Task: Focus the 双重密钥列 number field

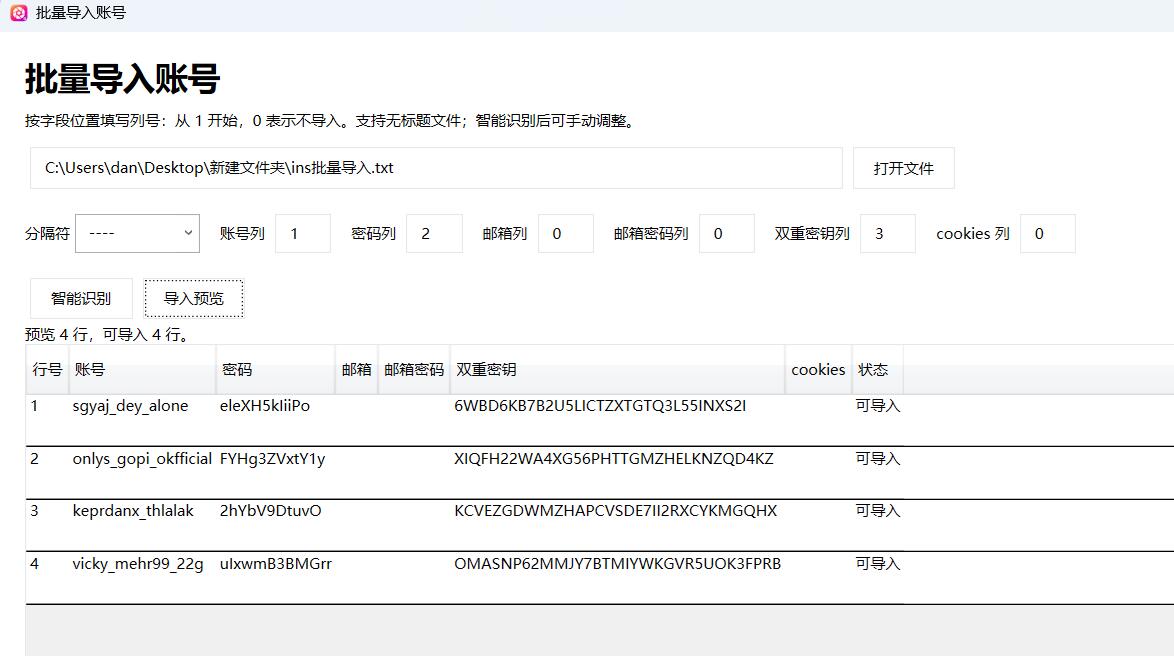Action: pos(888,234)
